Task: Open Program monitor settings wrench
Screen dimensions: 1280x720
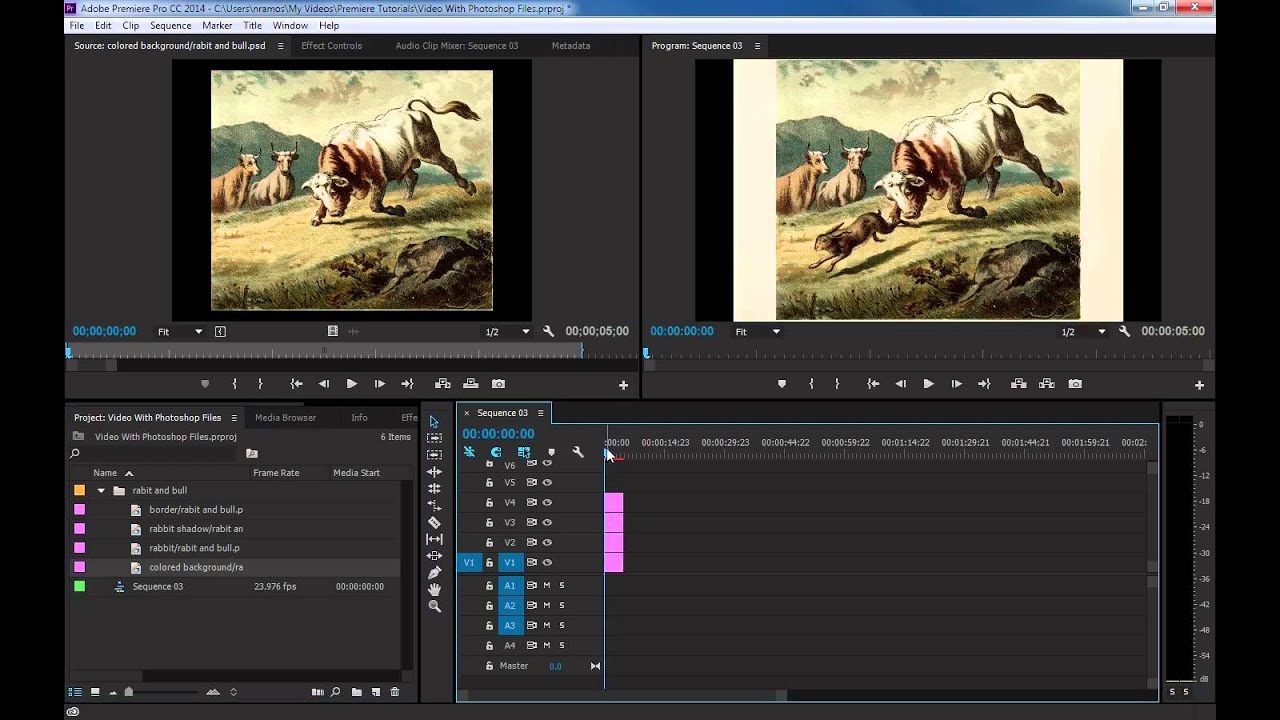Action: pos(1124,331)
